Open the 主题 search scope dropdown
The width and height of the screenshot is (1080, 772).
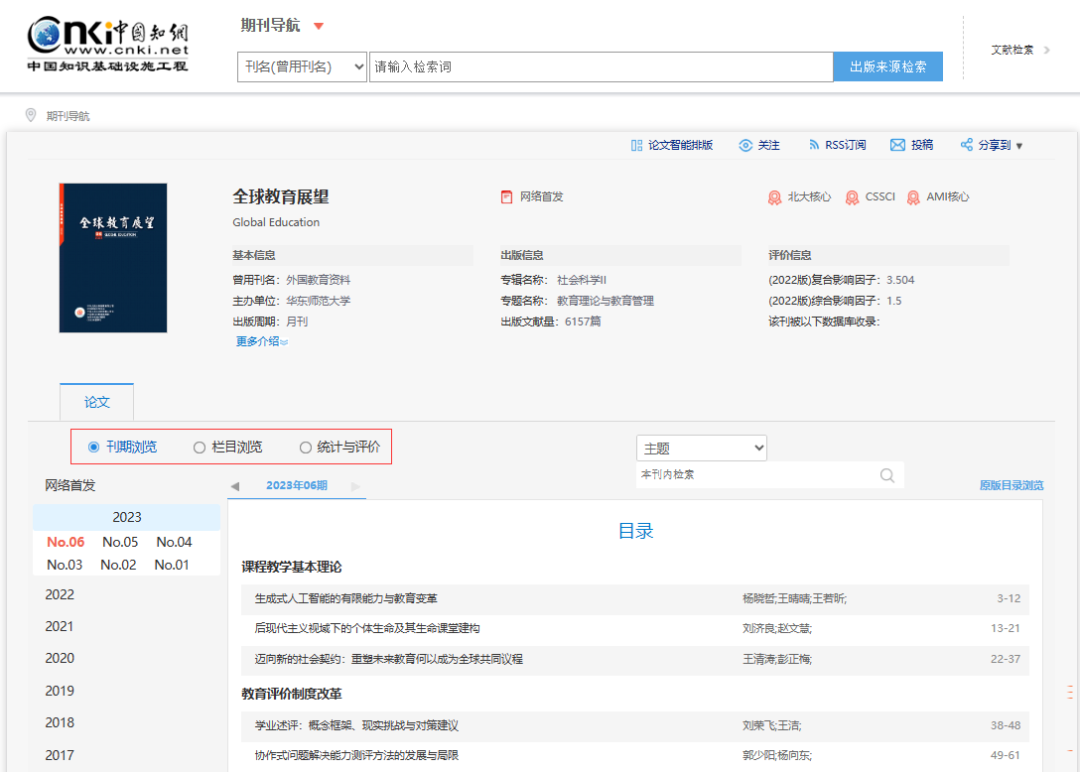tap(701, 448)
